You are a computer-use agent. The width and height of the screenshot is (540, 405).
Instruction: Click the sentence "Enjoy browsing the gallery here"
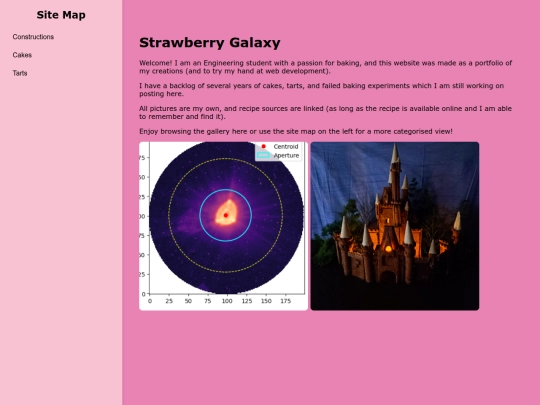[x=296, y=131]
